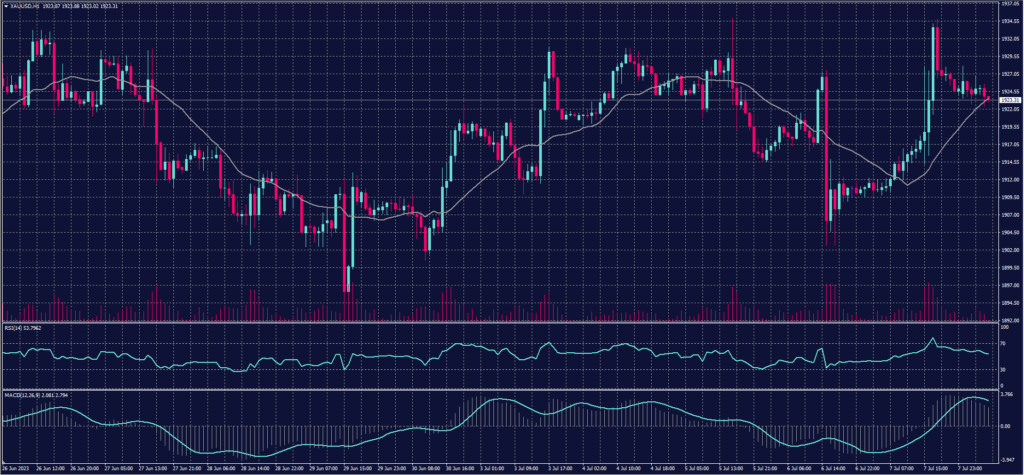The image size is (1024, 475).
Task: Select the 7 Jul 23:00 time label
Action: 975,467
